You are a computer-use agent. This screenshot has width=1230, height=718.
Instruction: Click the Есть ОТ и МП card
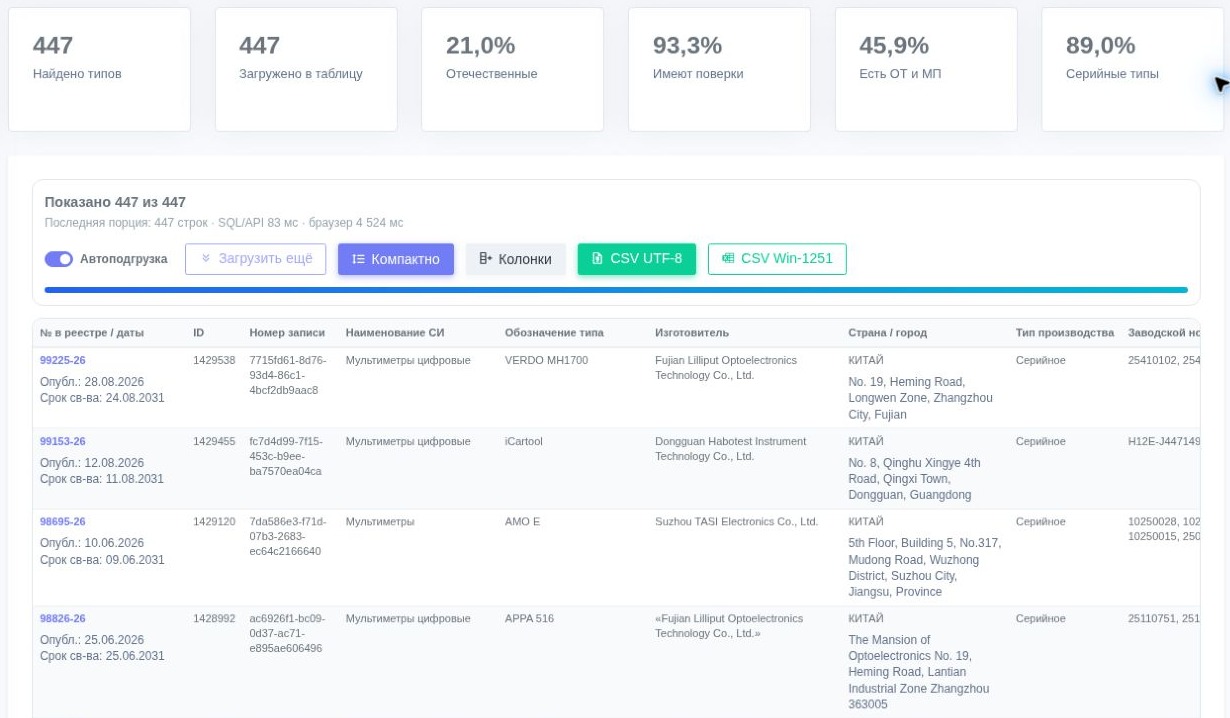tap(926, 69)
